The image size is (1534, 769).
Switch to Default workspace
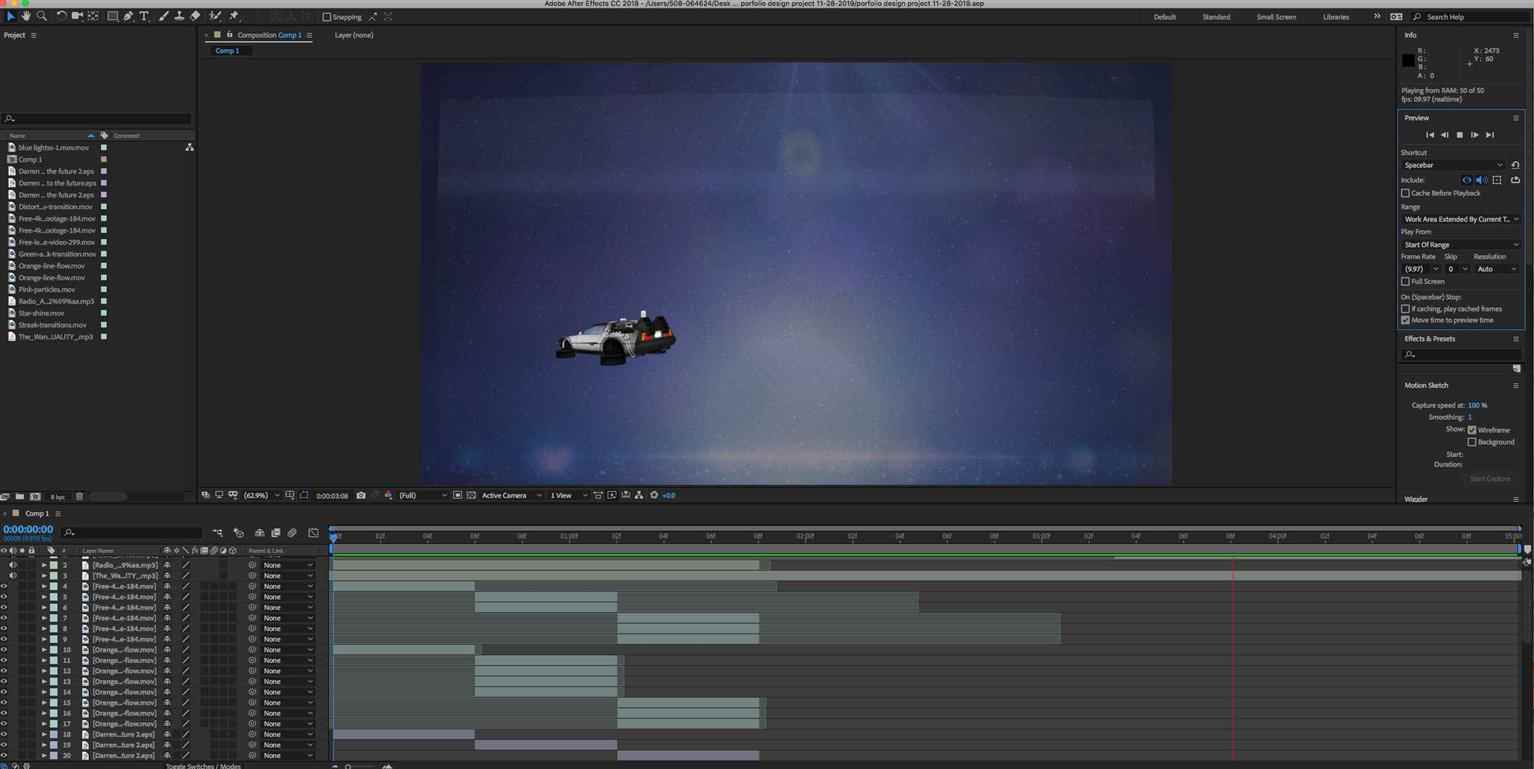pos(1165,17)
